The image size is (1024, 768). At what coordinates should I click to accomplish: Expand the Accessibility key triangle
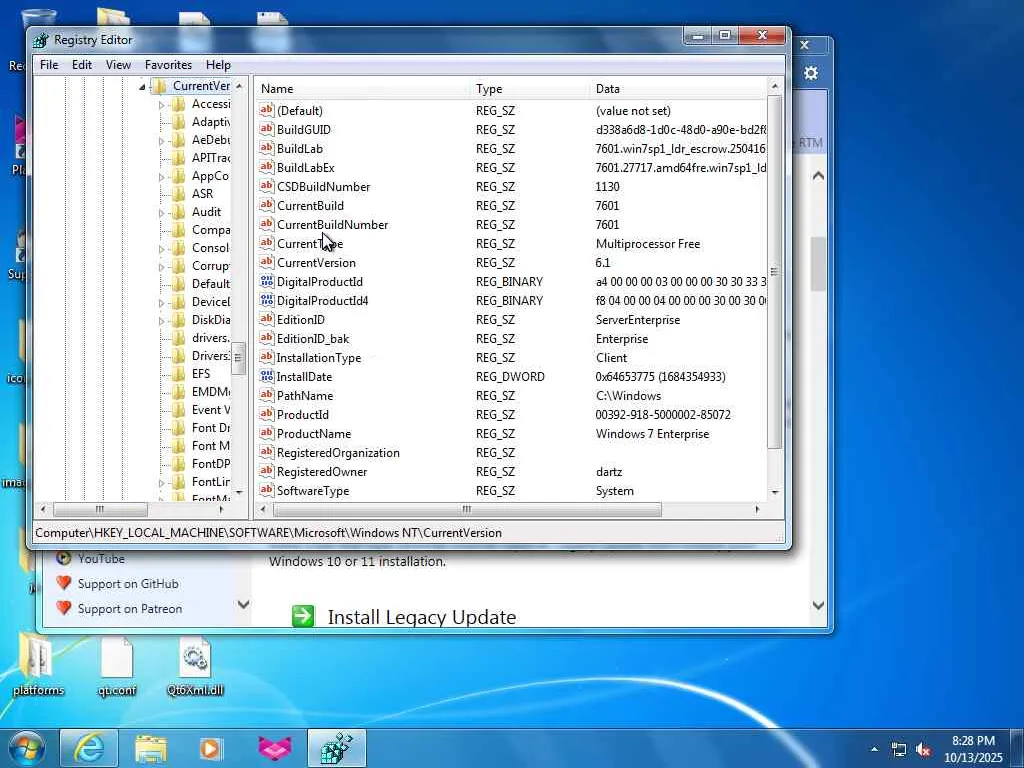click(161, 104)
